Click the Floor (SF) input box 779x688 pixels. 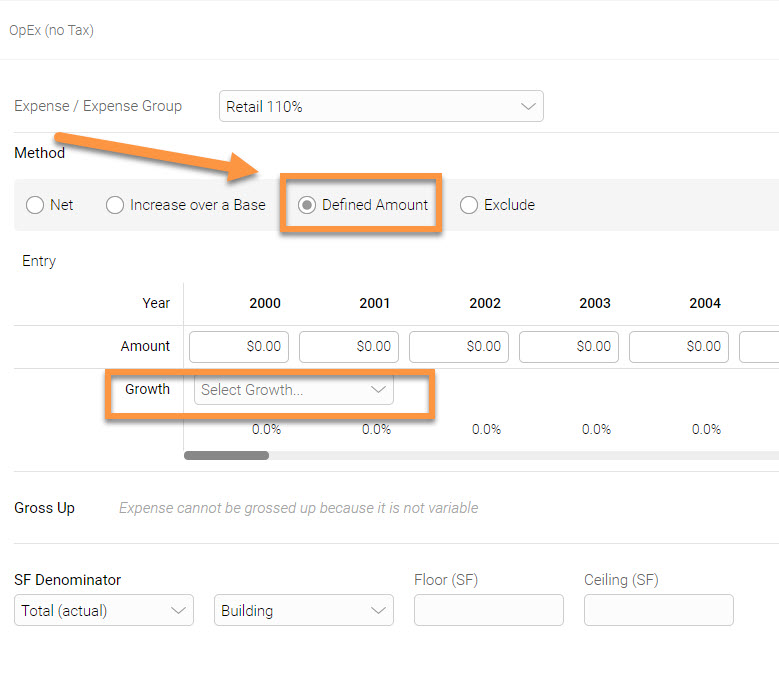click(488, 610)
